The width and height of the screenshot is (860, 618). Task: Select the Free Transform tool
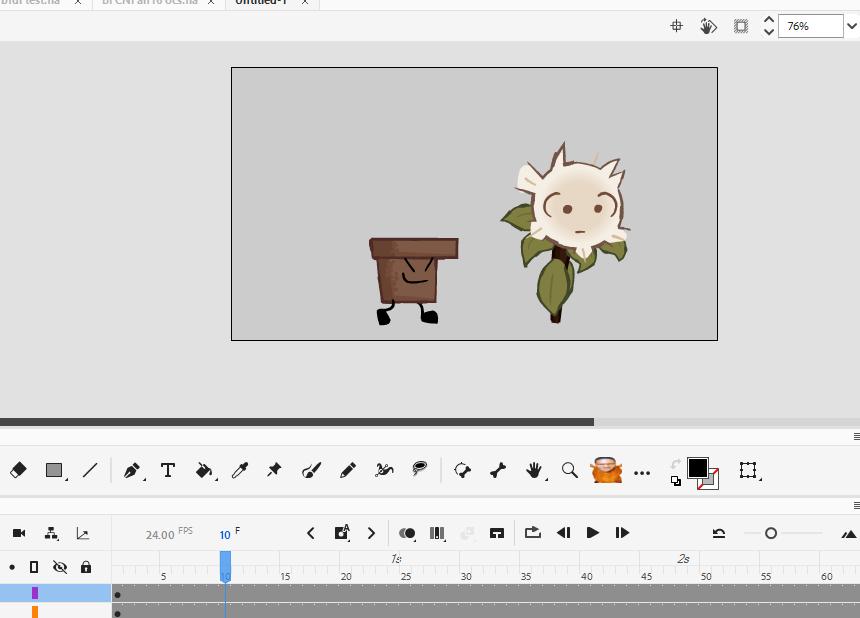[748, 470]
